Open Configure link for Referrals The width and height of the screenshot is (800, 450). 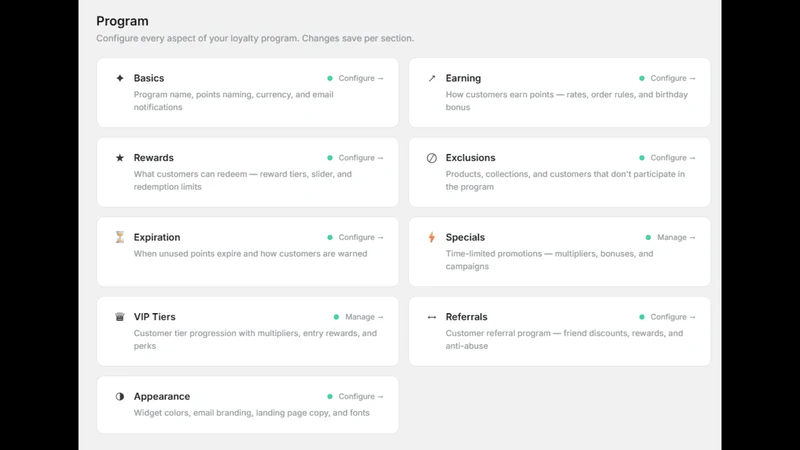click(672, 317)
